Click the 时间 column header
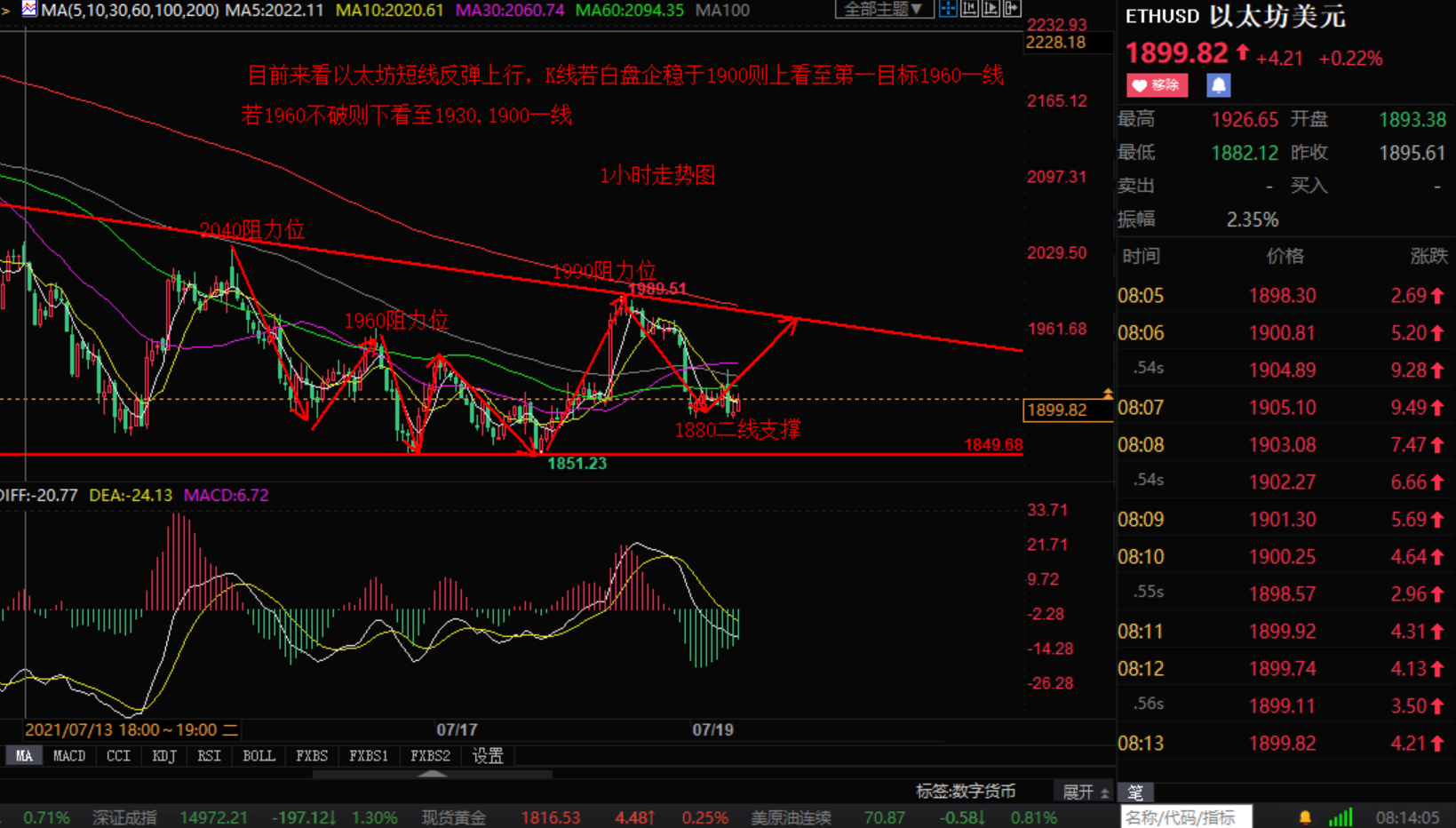 click(1142, 257)
